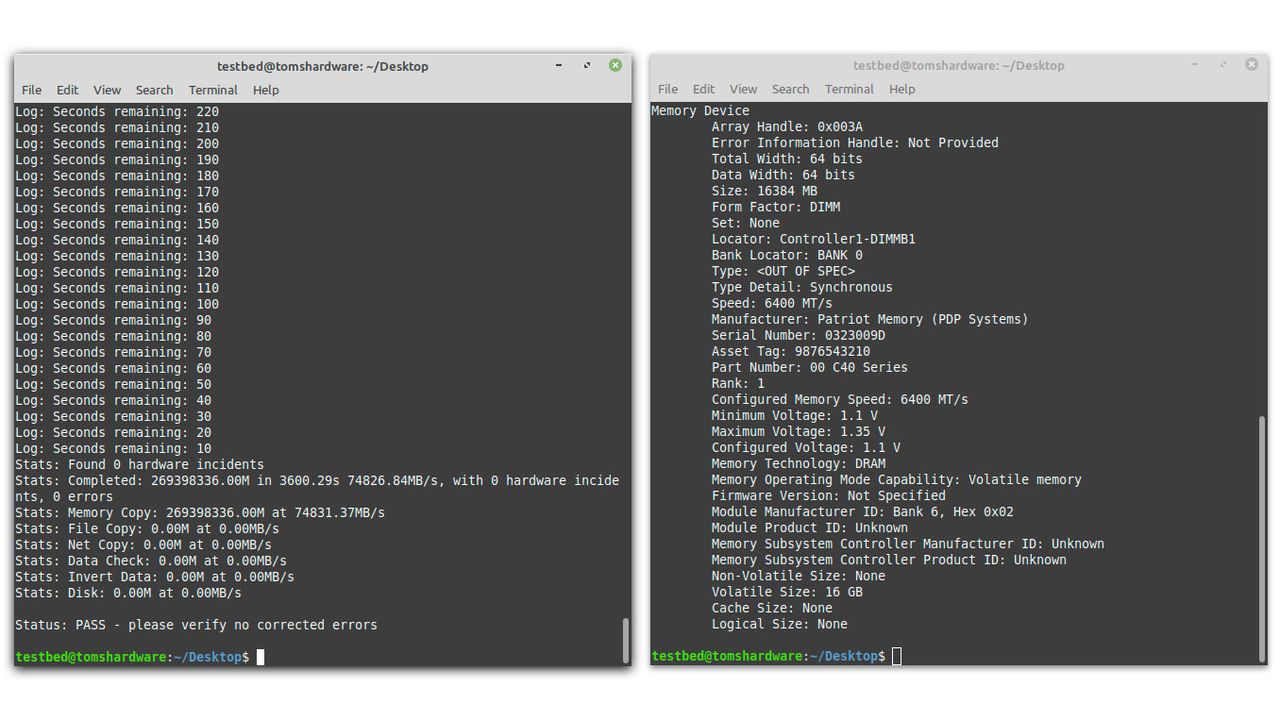Open Help menu in right terminal

tap(902, 89)
